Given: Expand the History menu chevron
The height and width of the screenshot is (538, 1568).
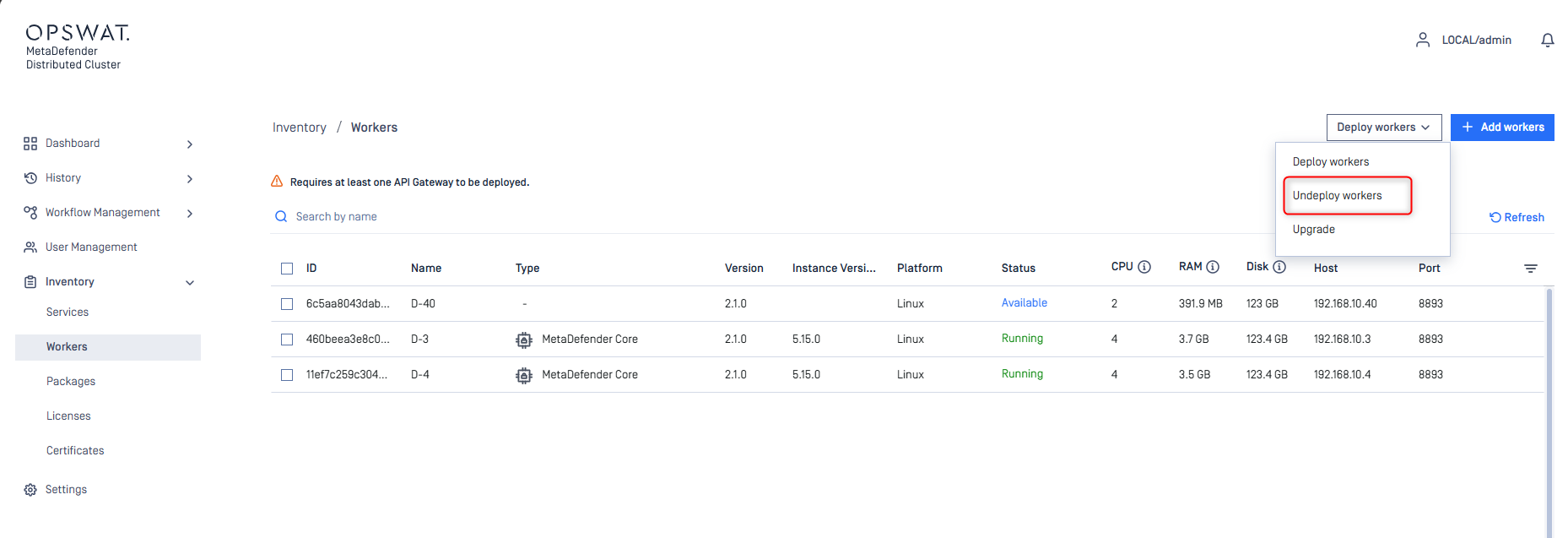Looking at the screenshot, I should pyautogui.click(x=190, y=179).
